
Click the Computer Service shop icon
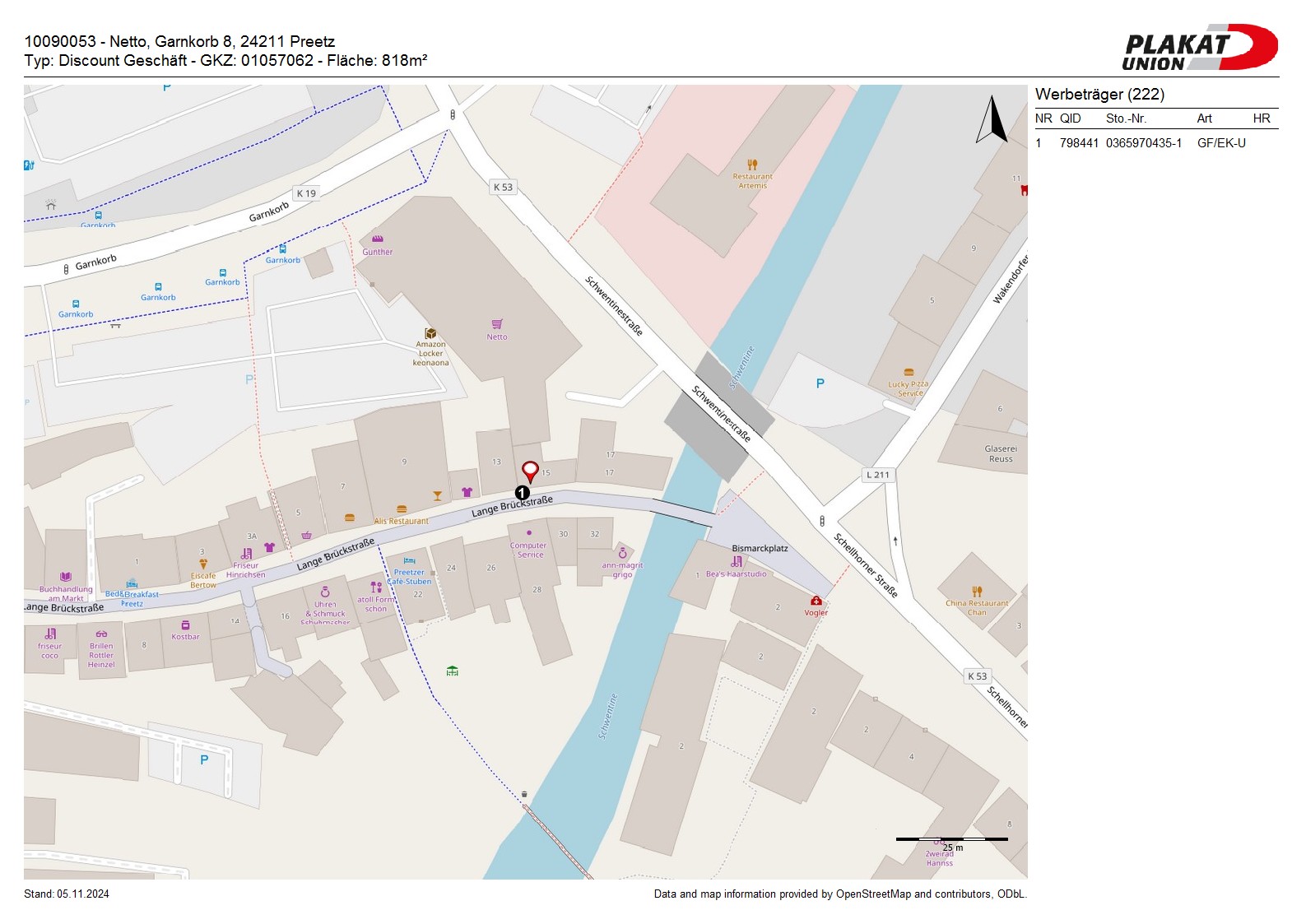coord(528,533)
